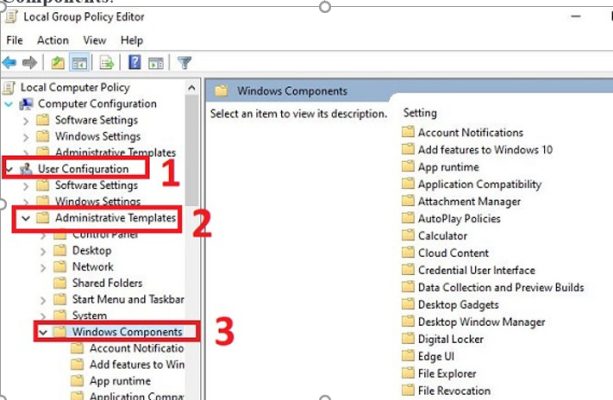Open Help via question mark icon
The image size is (613, 400).
tap(134, 62)
